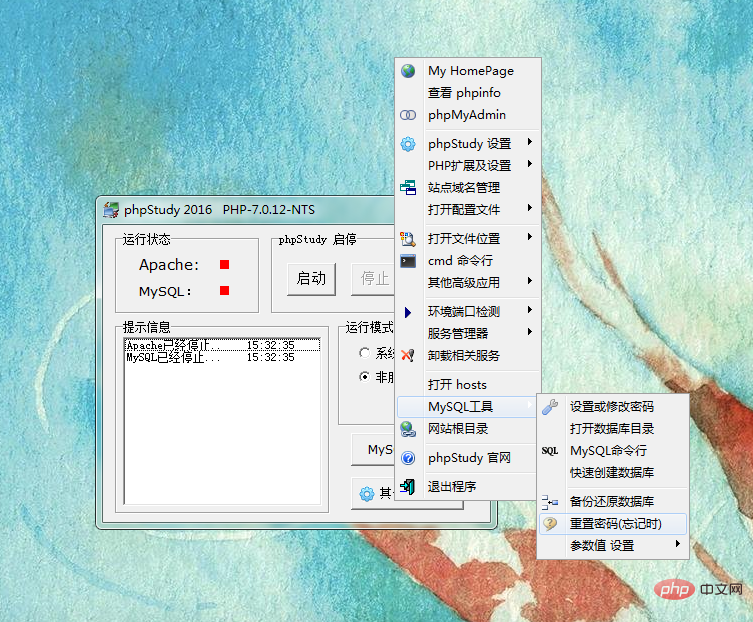Click the blue play icon beside 环境端口检测
This screenshot has width=753, height=622.
[408, 313]
